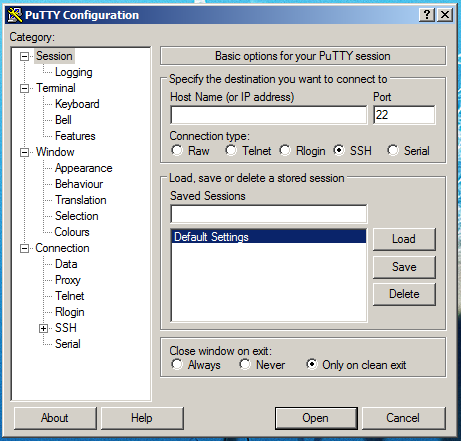The width and height of the screenshot is (461, 441).
Task: Click the Cancel button
Action: coord(403,418)
